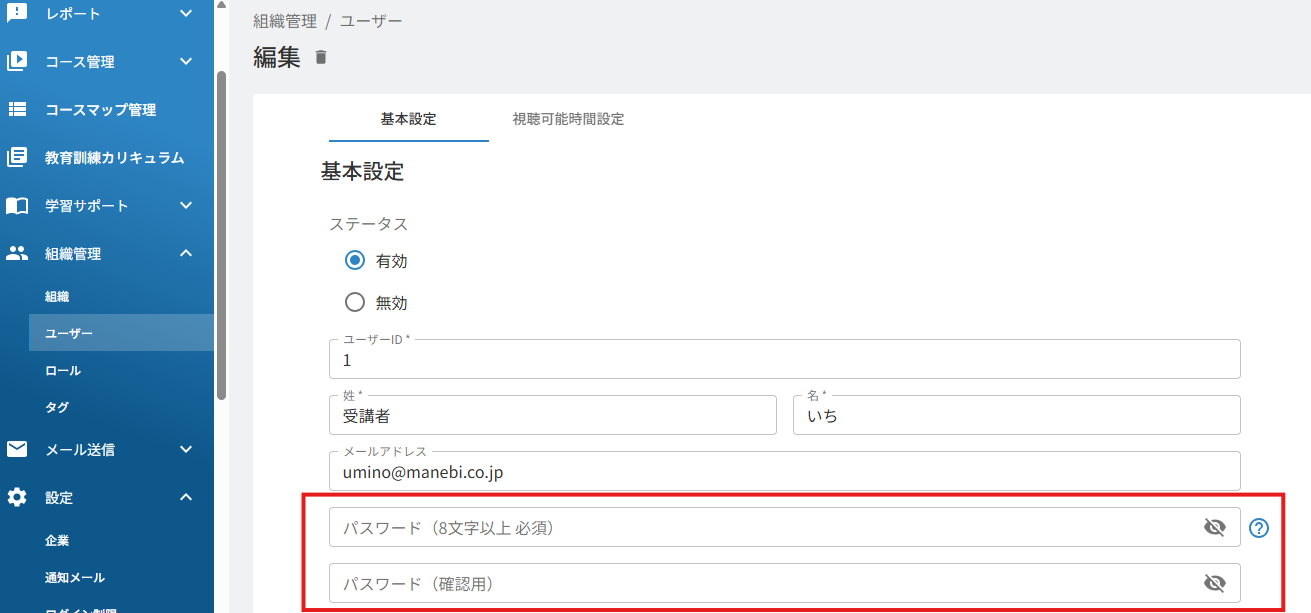Show password in the 8文字以上 field
Image resolution: width=1311 pixels, height=613 pixels.
(x=1215, y=528)
